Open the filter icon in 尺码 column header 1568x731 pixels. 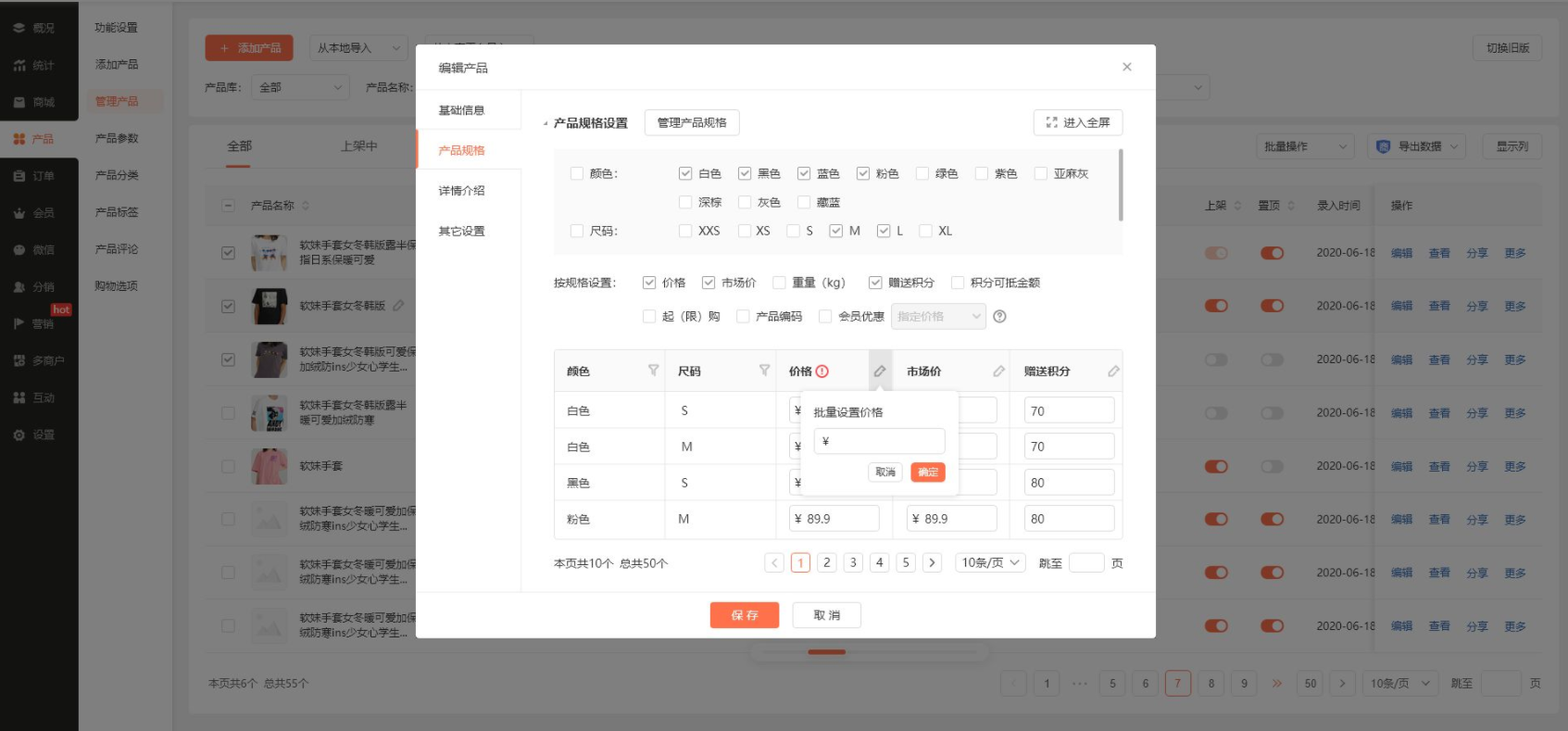coord(764,371)
